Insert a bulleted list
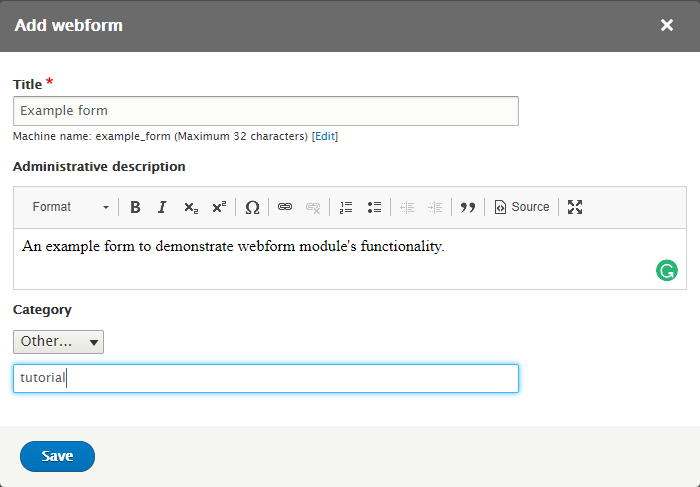 tap(374, 207)
